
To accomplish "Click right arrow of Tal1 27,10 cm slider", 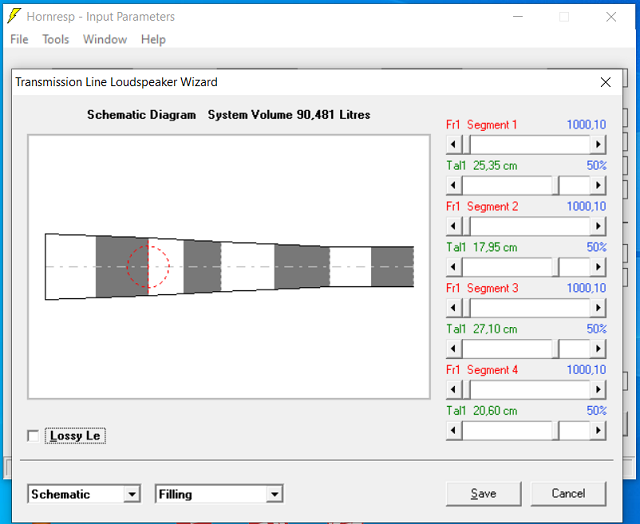I will 598,349.
